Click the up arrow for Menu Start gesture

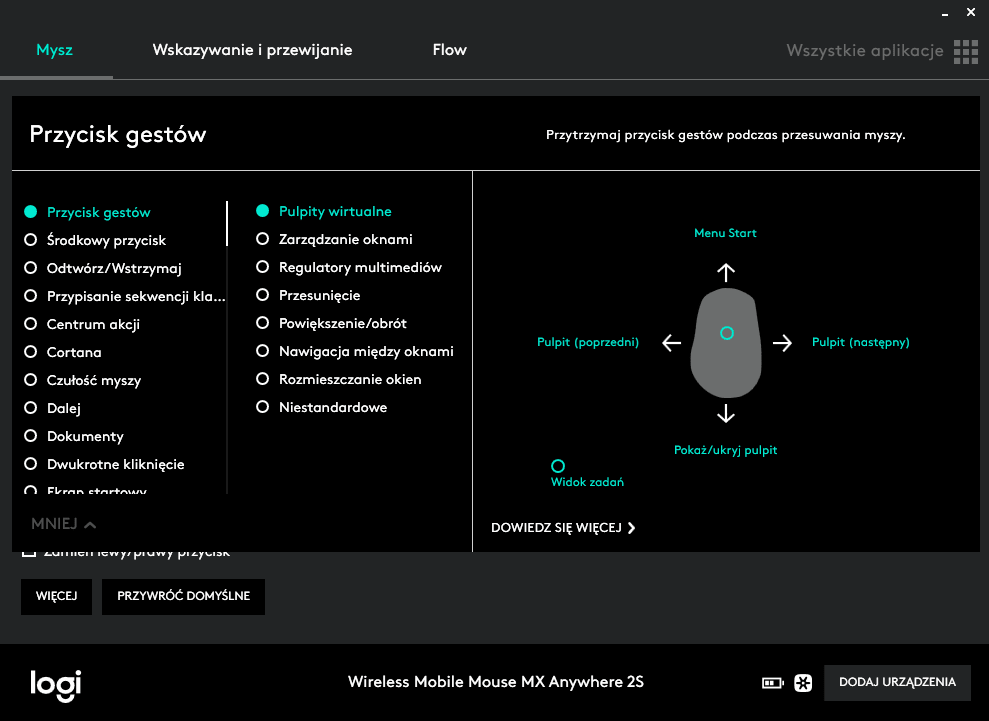coord(726,272)
